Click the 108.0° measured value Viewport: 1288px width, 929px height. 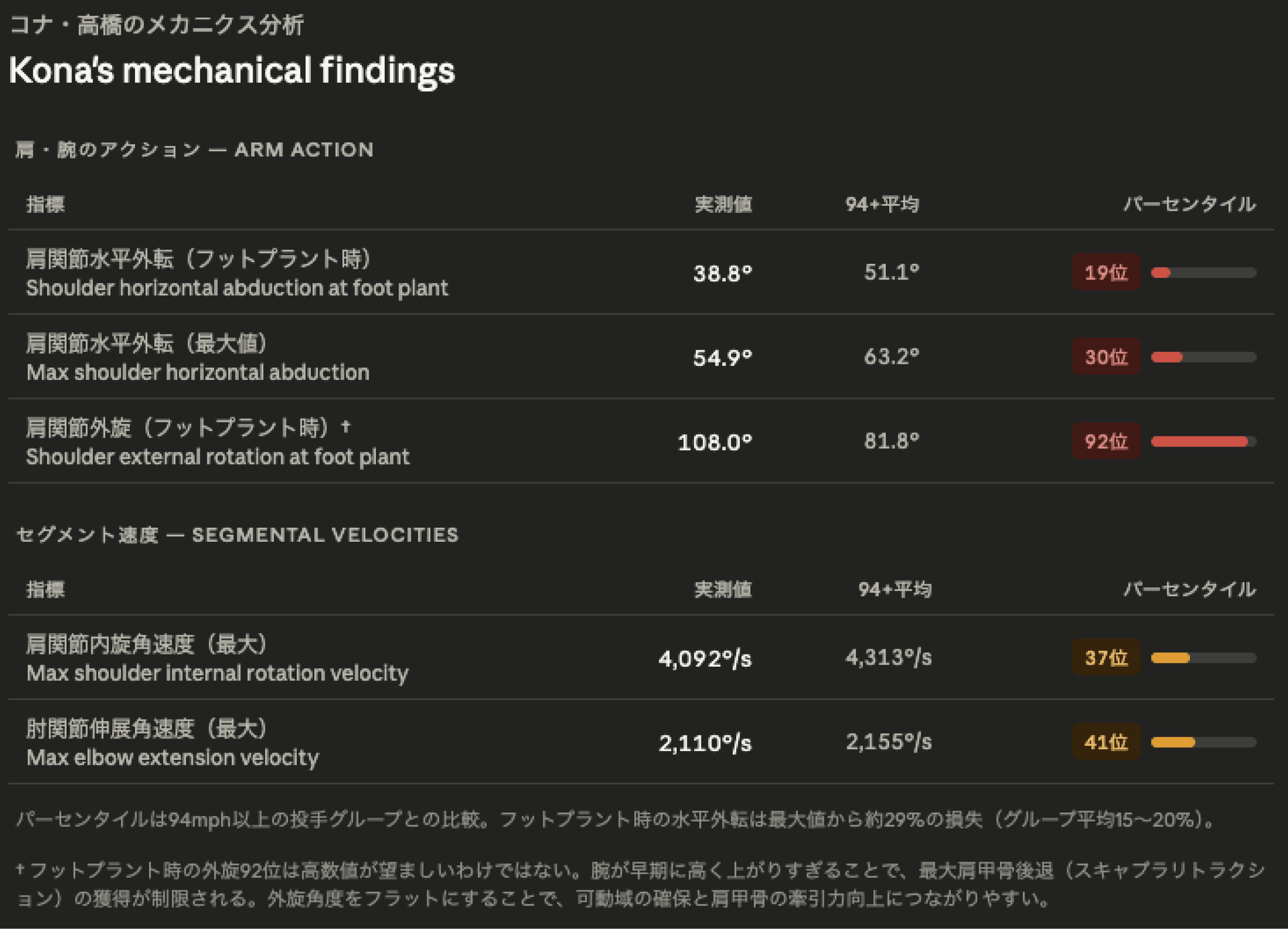click(x=714, y=442)
